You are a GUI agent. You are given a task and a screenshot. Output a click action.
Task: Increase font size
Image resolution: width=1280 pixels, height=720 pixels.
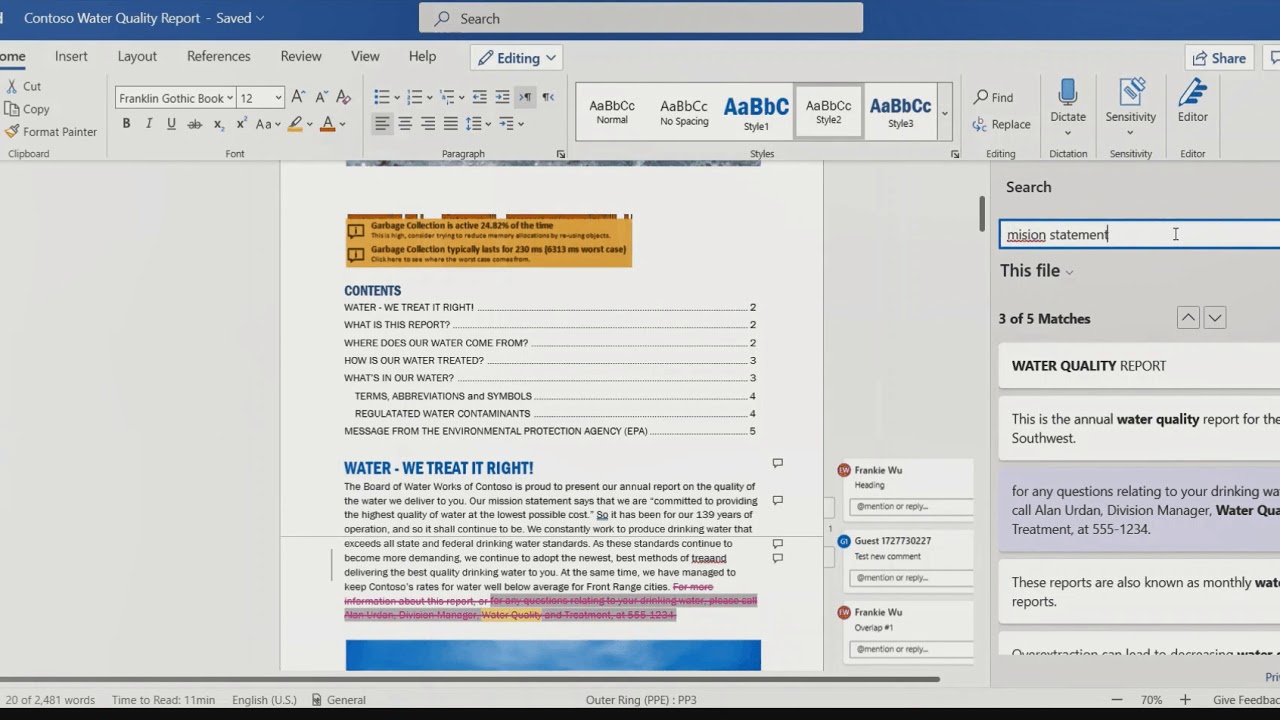(299, 98)
